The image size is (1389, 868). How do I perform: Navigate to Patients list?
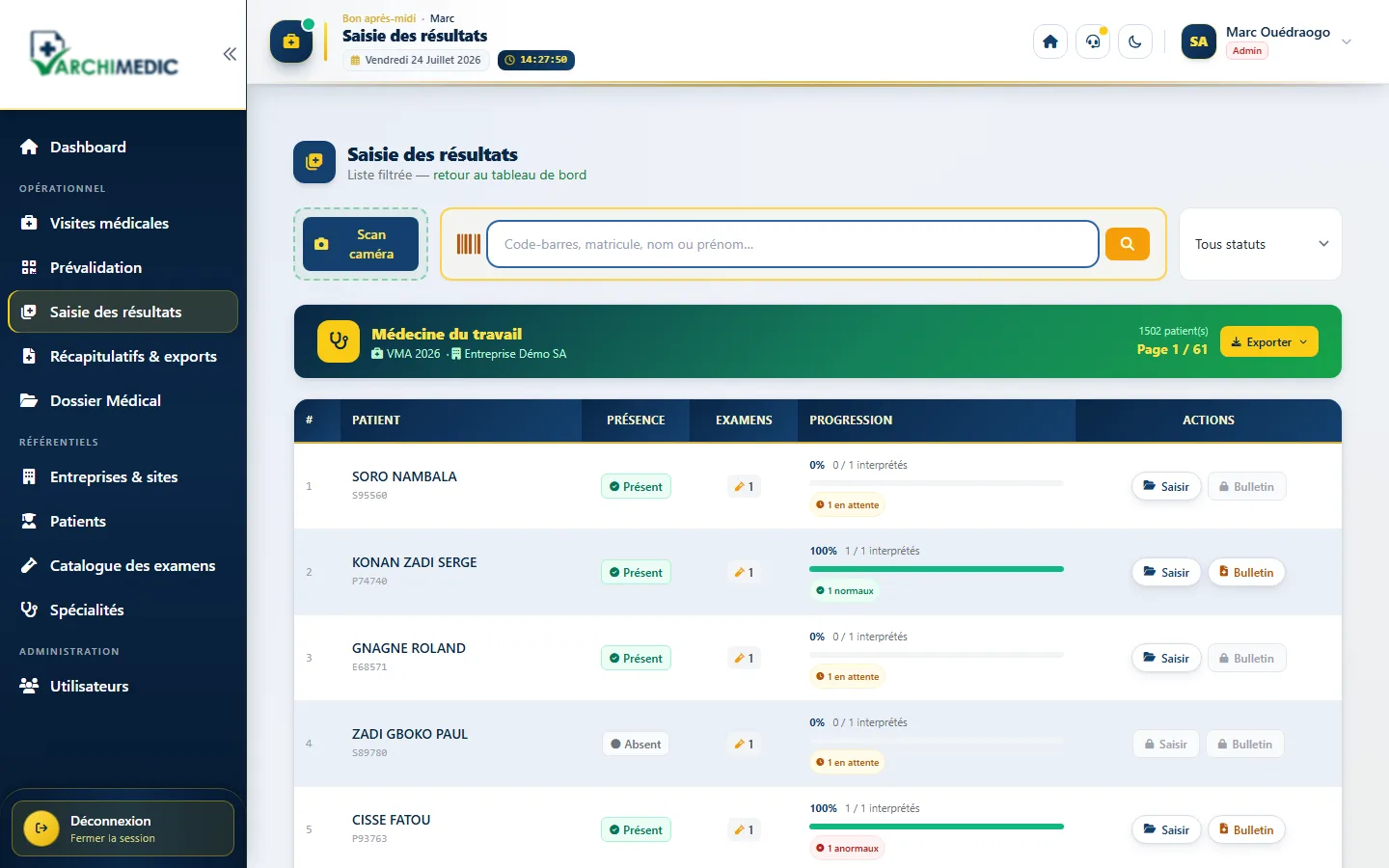point(123,521)
